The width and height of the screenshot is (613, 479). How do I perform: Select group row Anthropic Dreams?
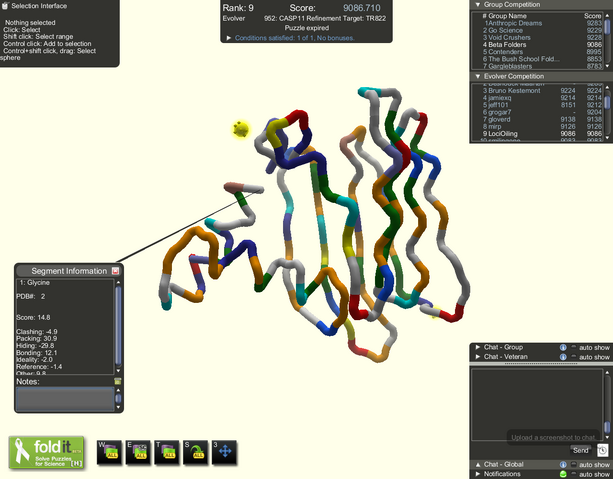pyautogui.click(x=538, y=23)
